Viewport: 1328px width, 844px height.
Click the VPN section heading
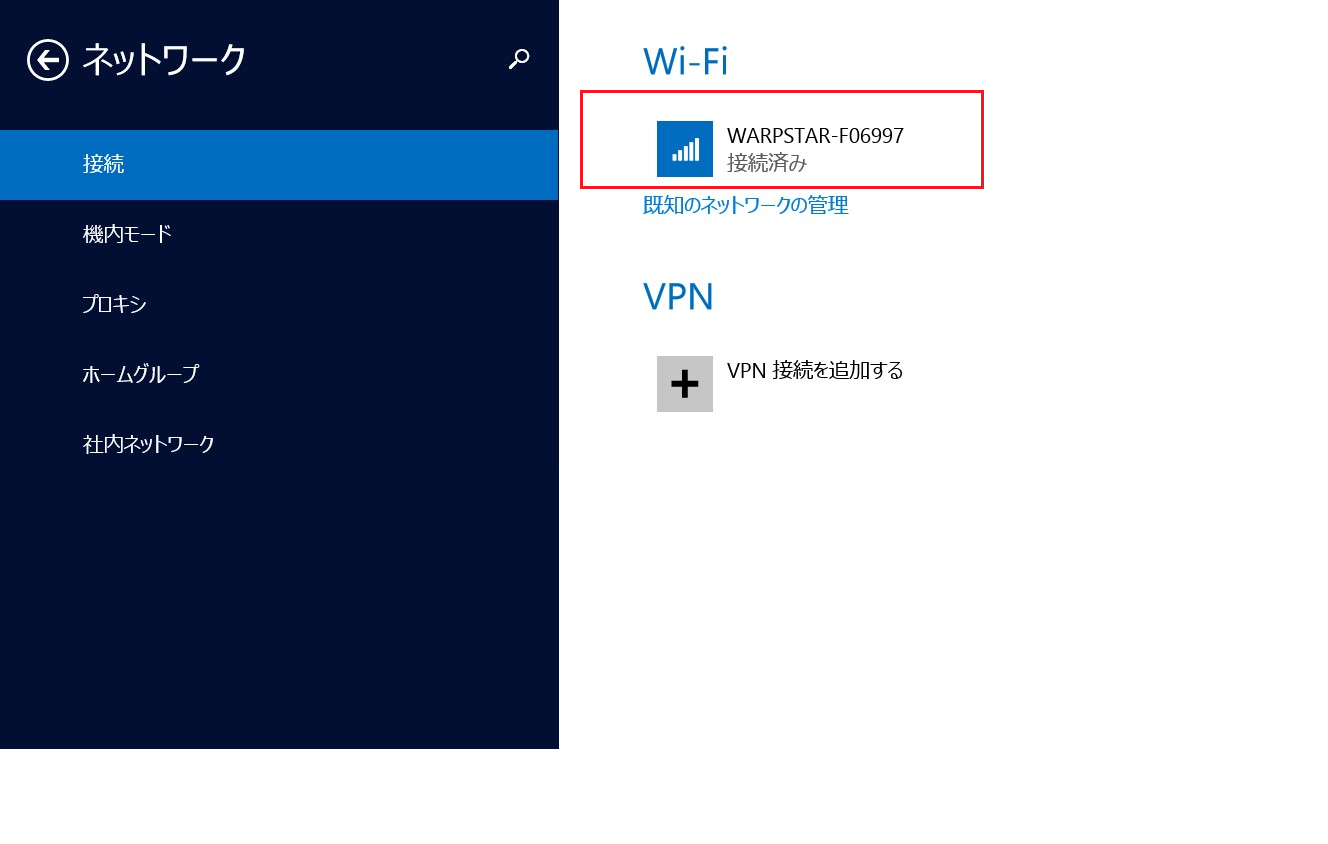click(678, 297)
